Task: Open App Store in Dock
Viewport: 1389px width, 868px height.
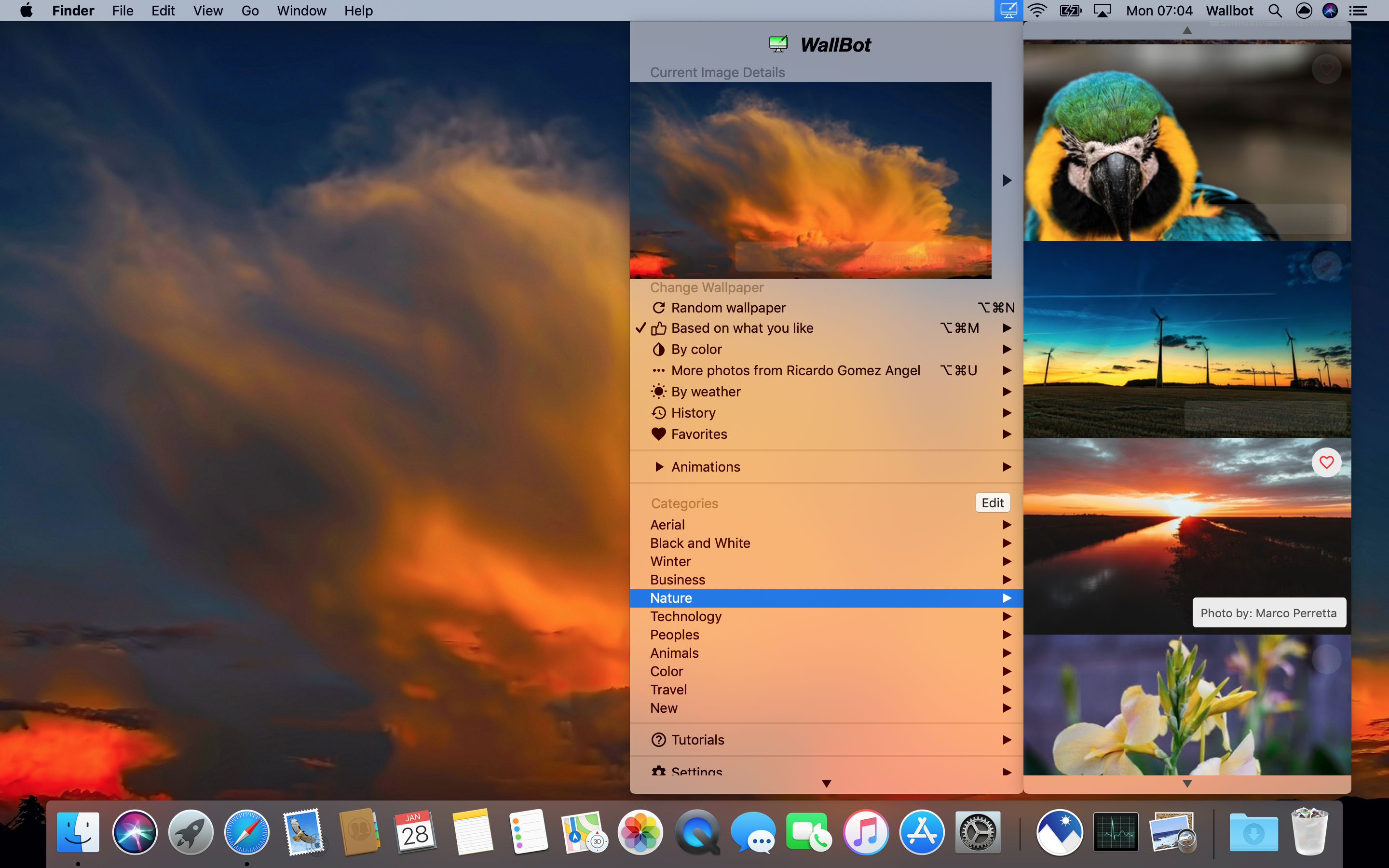Action: [x=922, y=832]
